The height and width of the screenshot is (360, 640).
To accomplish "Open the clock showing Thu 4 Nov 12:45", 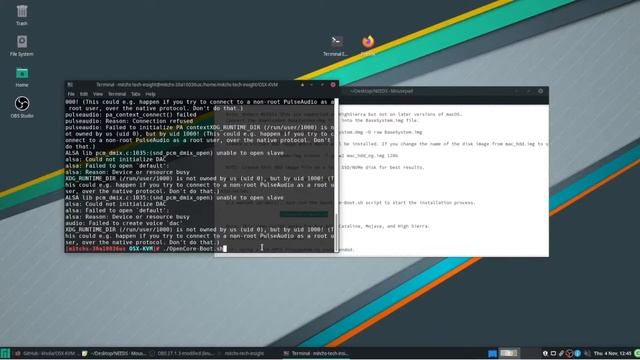I will coord(613,353).
